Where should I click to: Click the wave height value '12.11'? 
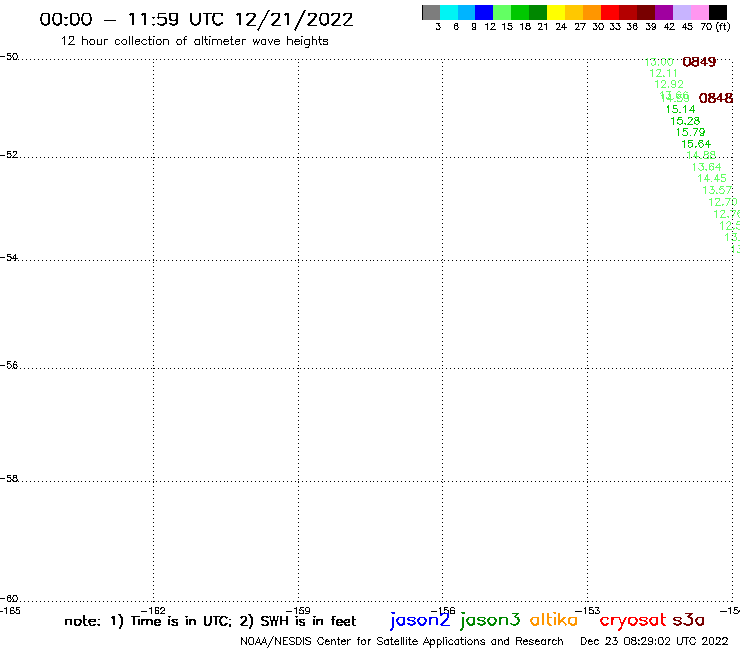663,73
